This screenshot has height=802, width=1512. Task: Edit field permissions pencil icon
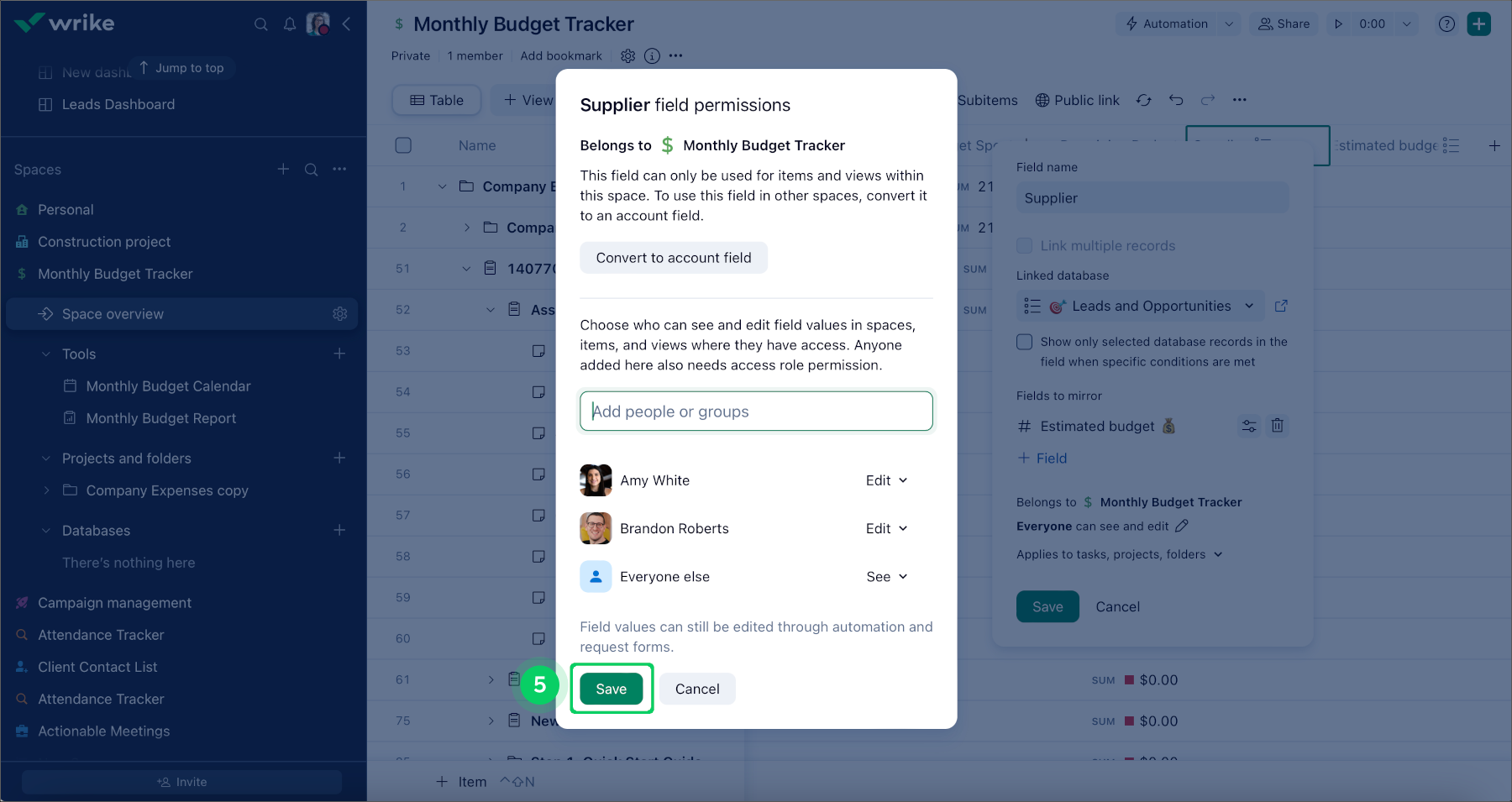click(x=1182, y=527)
